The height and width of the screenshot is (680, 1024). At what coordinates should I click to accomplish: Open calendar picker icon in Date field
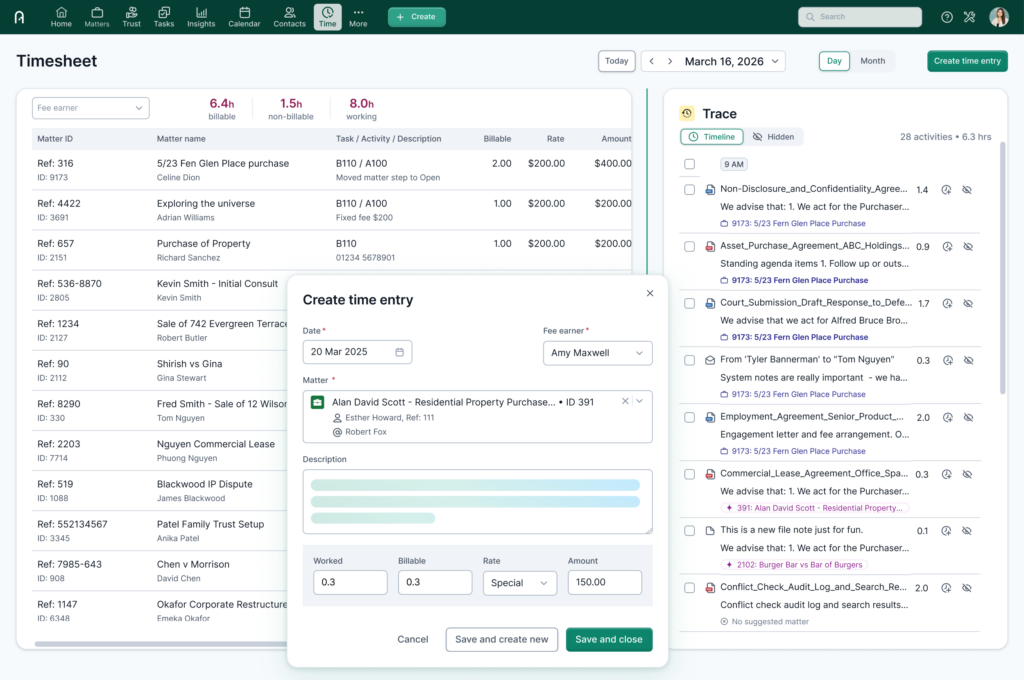(399, 352)
